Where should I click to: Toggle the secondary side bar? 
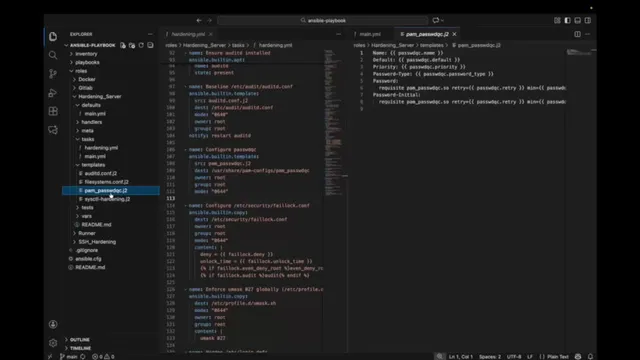point(588,20)
